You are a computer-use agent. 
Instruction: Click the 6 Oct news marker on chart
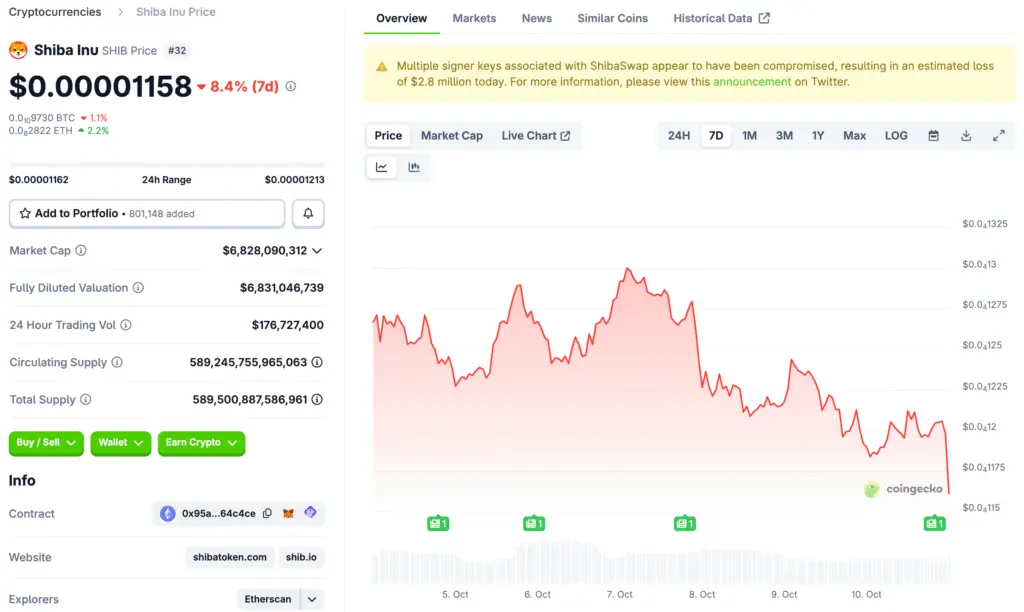[x=534, y=523]
